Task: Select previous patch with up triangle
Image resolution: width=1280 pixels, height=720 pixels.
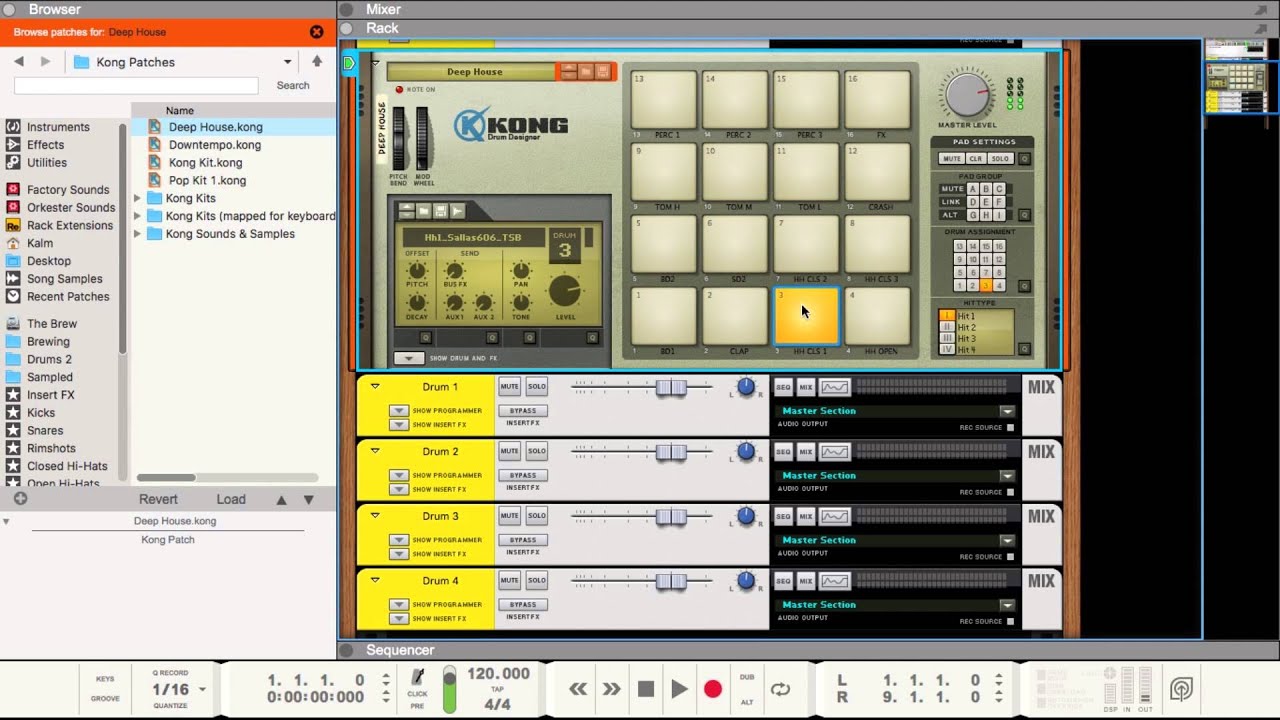Action: [x=281, y=500]
